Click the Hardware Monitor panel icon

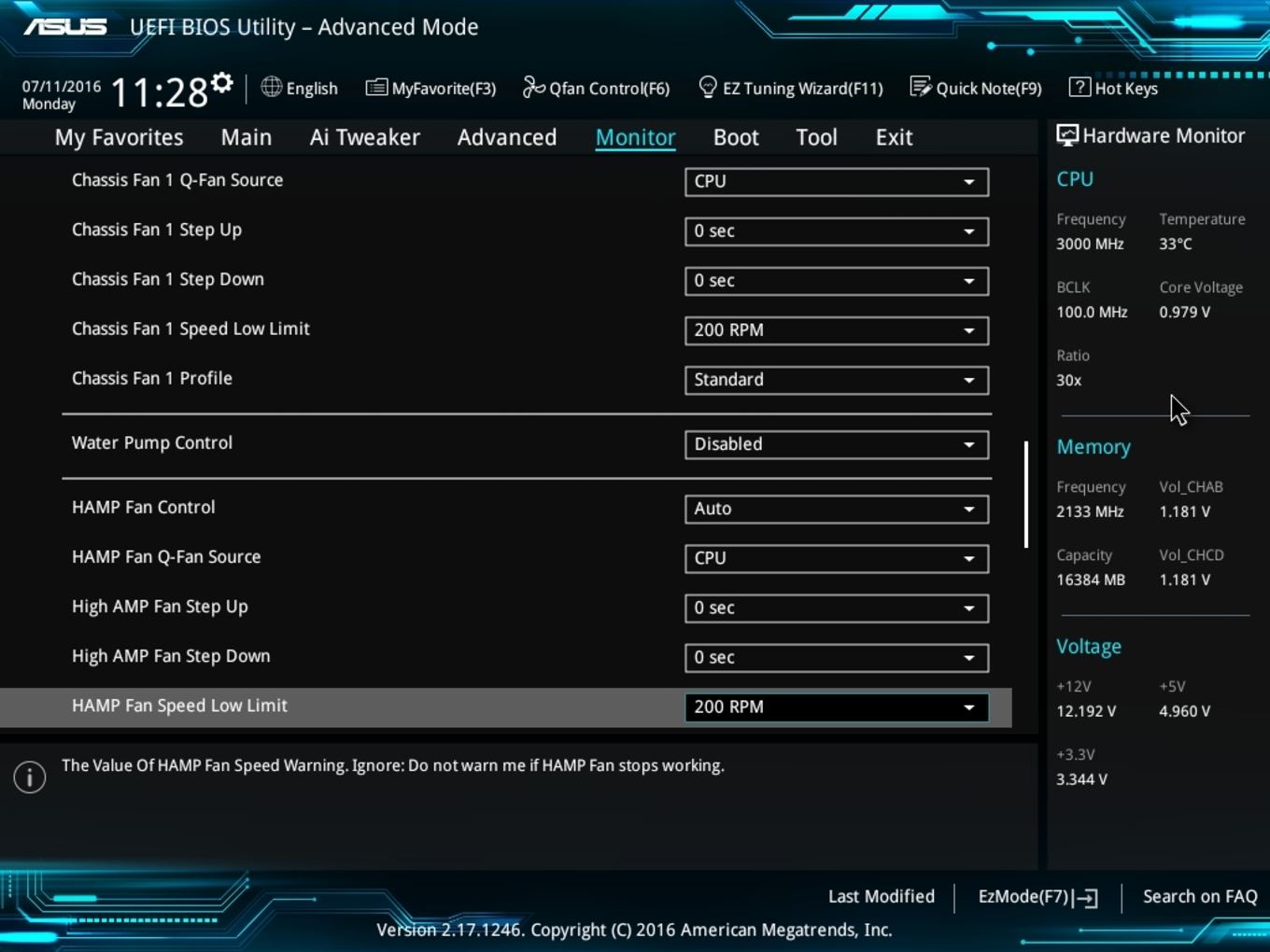[x=1067, y=135]
